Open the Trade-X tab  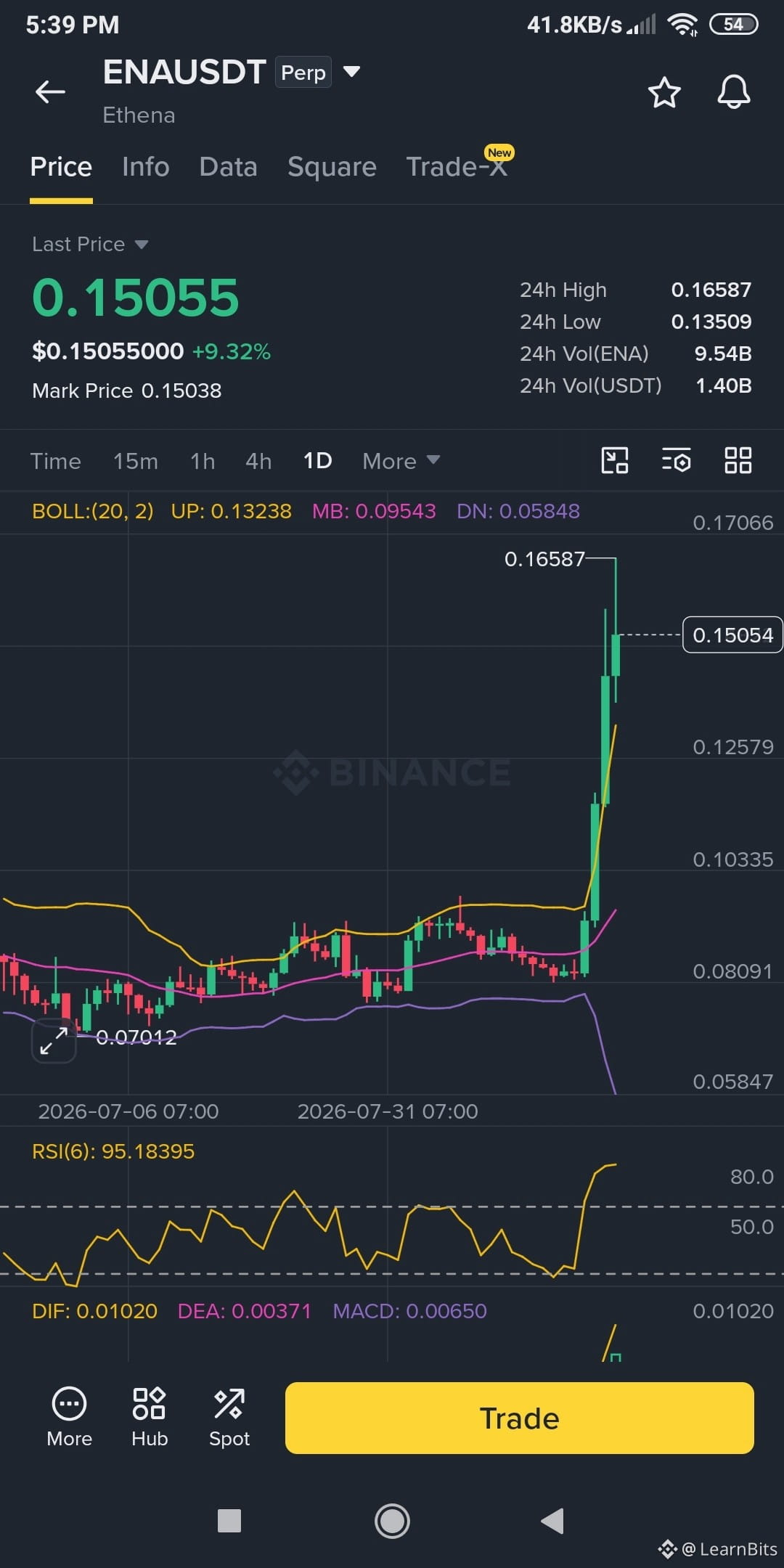point(457,167)
